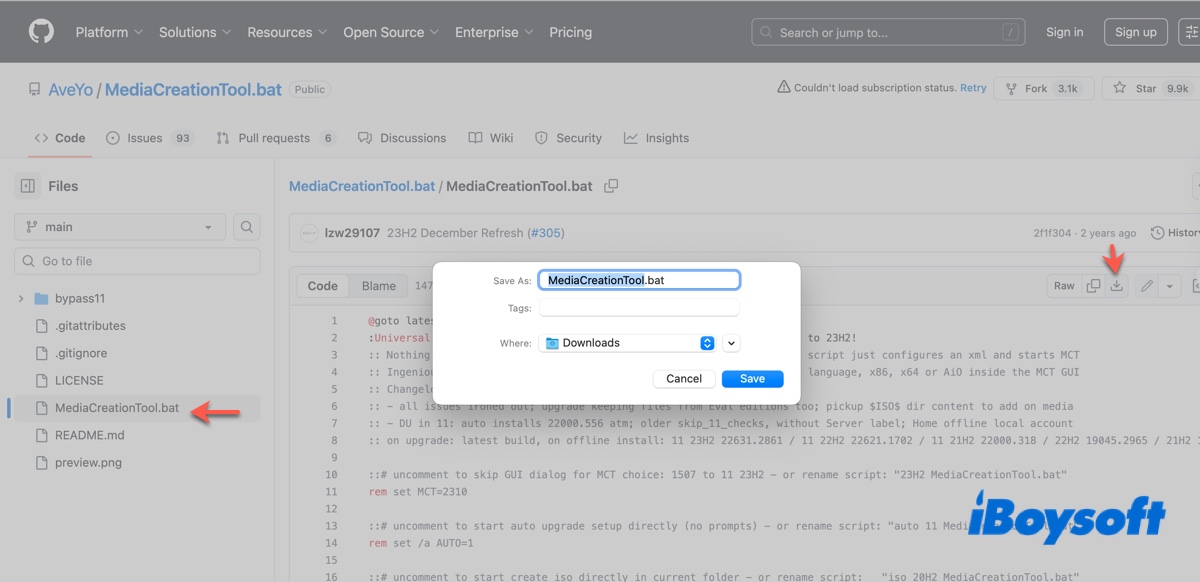This screenshot has width=1200, height=582.
Task: Open the Where Downloads location dropdown
Action: click(x=627, y=342)
